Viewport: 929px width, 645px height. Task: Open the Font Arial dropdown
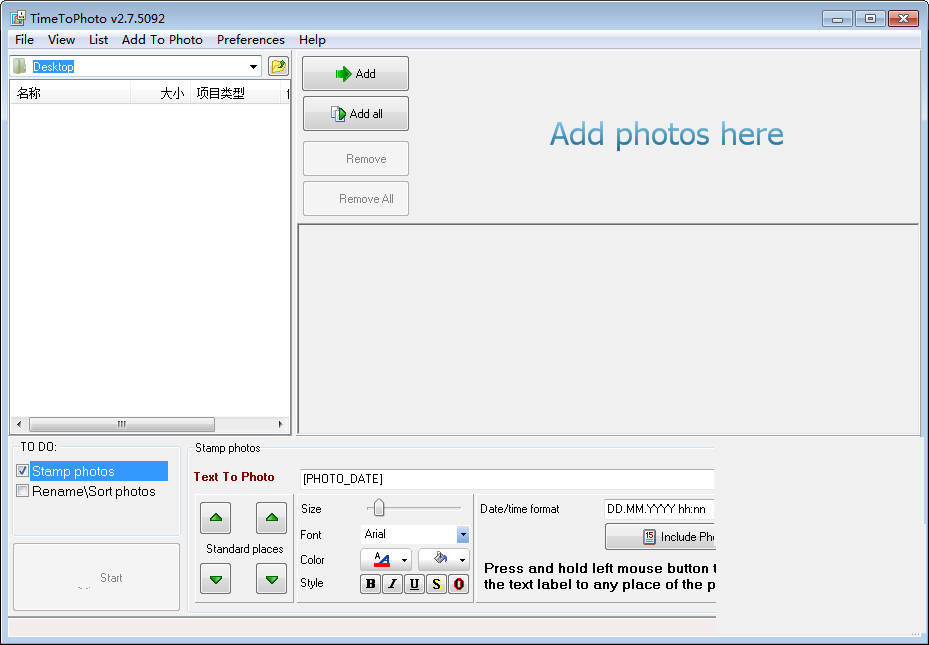pos(463,534)
